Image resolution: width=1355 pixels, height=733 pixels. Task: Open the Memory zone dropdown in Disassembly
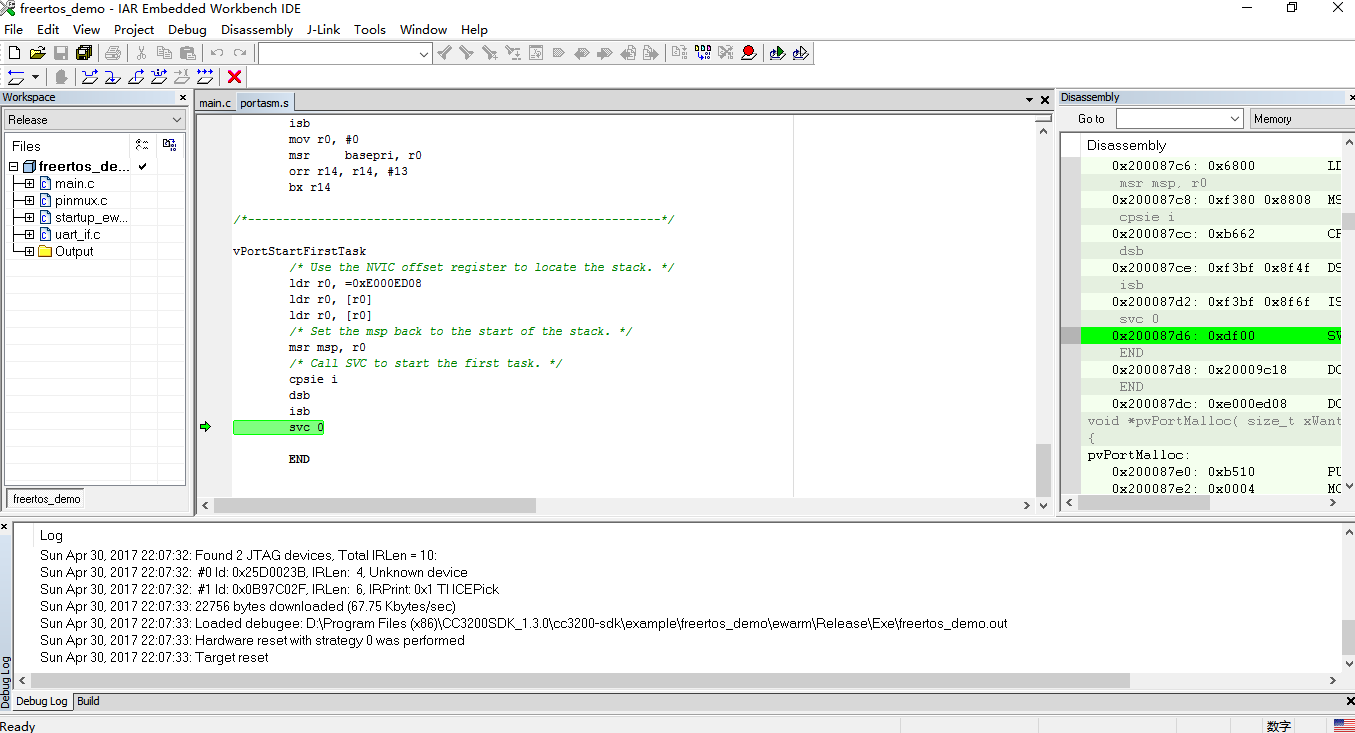pos(1302,119)
